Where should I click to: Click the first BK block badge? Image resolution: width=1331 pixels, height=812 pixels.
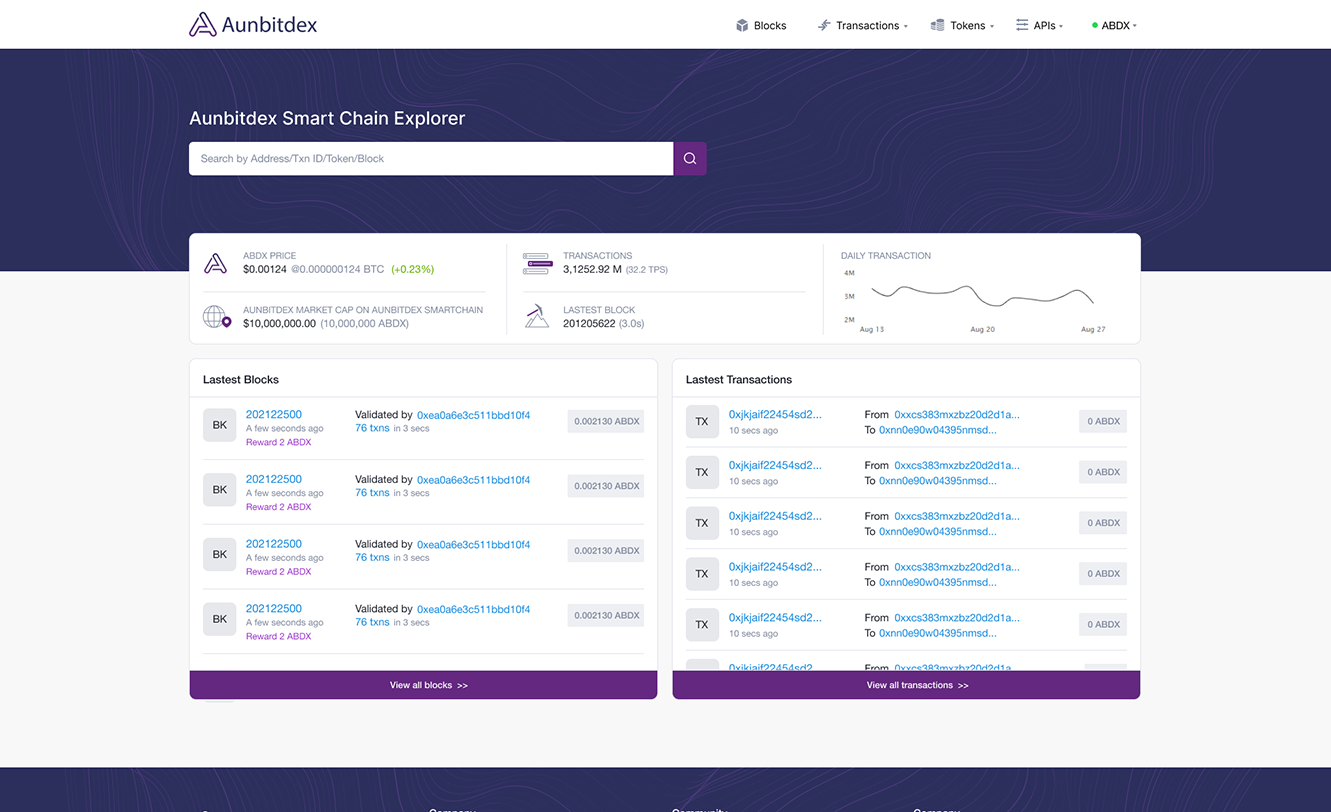tap(220, 425)
